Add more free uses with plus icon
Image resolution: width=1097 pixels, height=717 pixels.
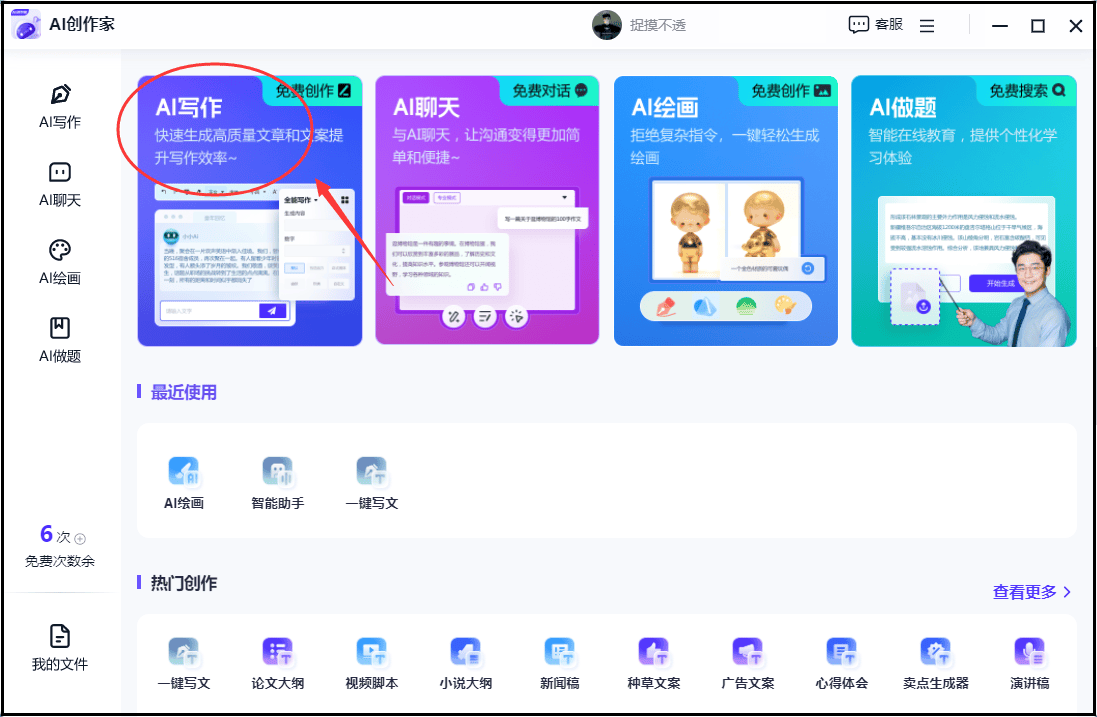(x=81, y=538)
